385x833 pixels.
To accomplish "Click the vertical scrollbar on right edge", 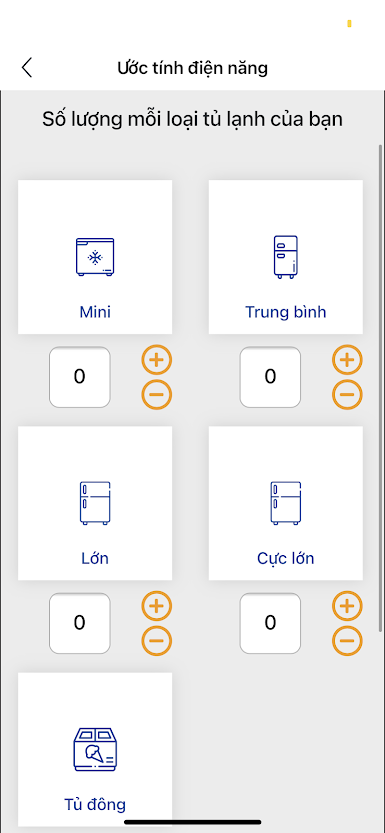I will (380, 388).
